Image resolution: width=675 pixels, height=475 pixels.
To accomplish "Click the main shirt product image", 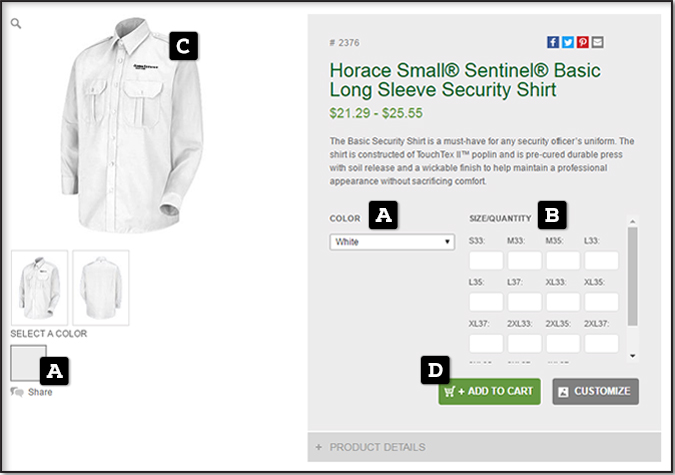I will point(110,120).
